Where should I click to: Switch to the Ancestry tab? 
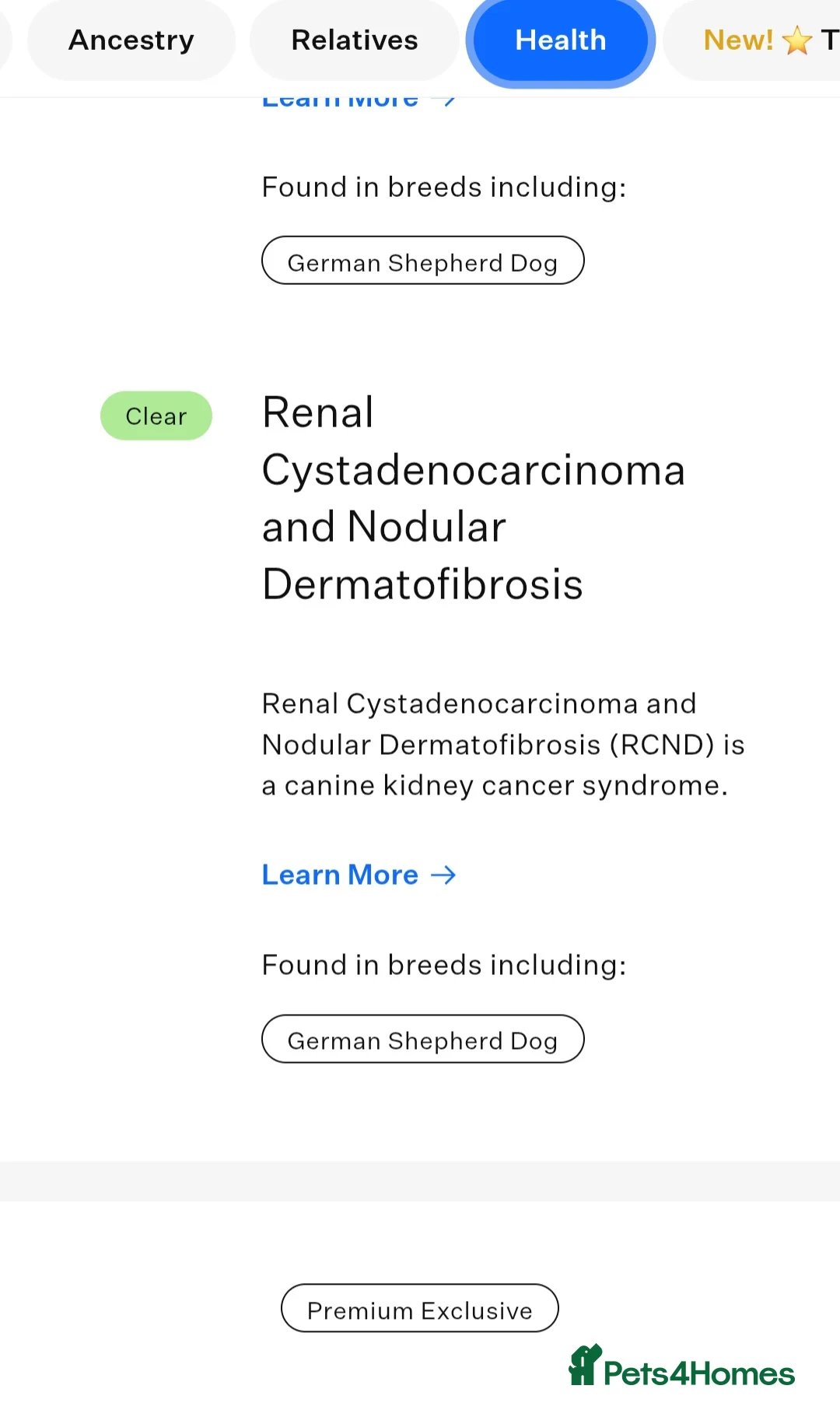(131, 40)
